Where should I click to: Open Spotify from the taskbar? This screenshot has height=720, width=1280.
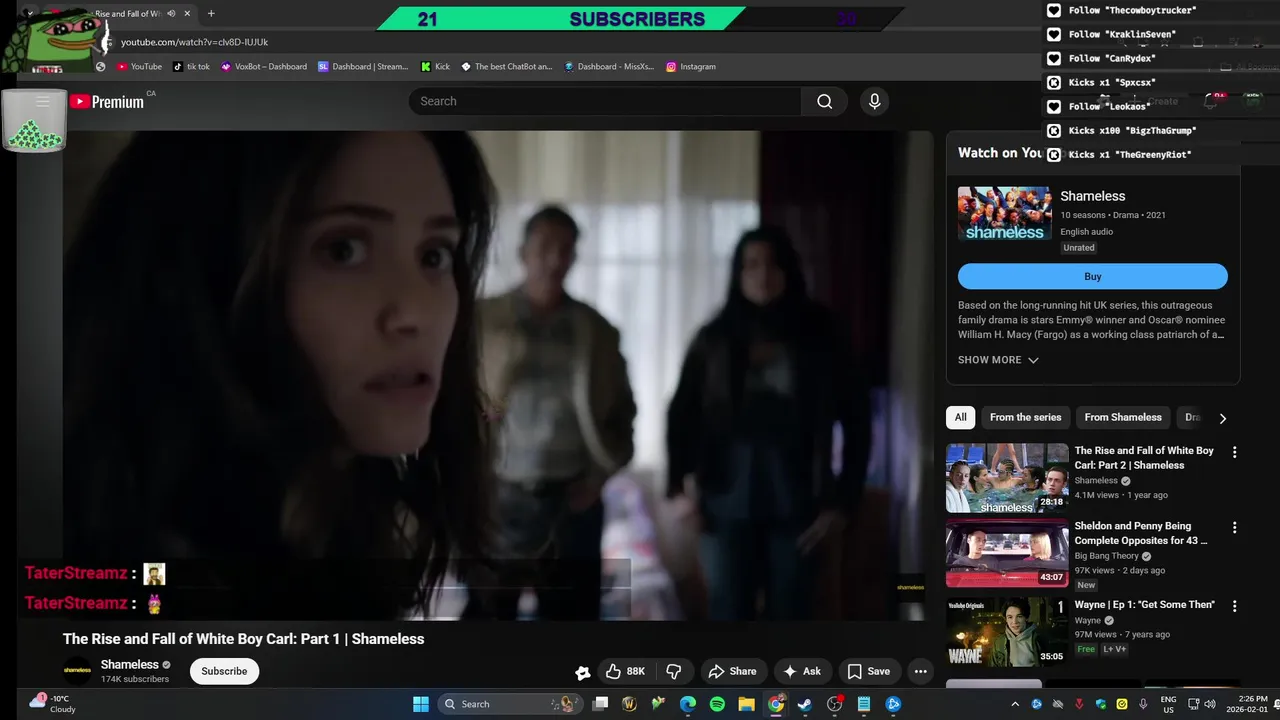tap(717, 704)
